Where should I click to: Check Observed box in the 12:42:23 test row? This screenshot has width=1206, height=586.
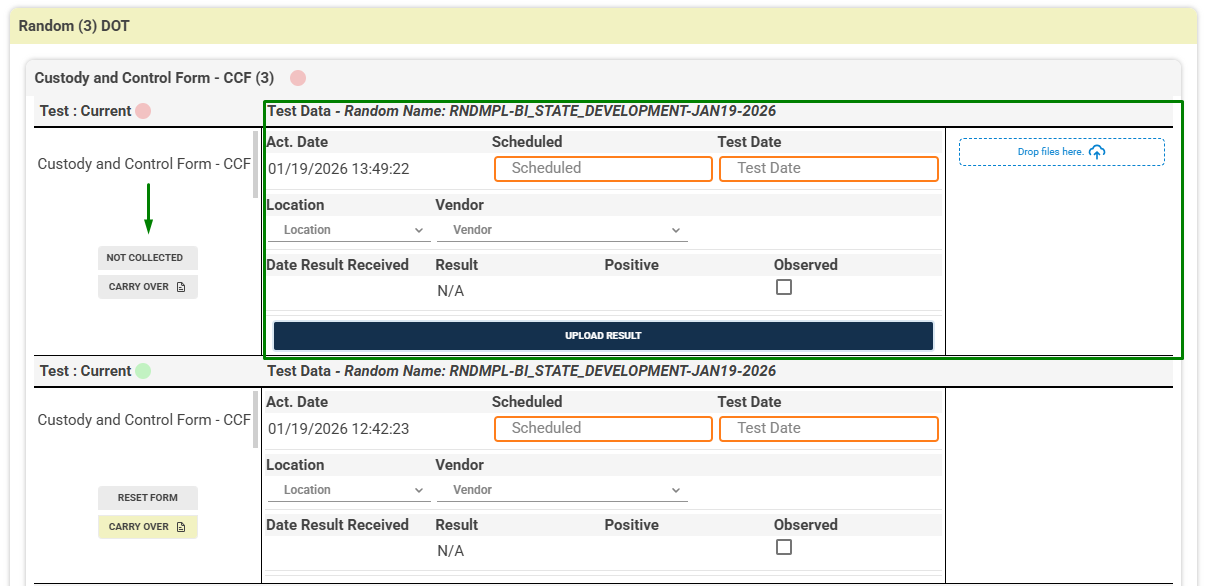(784, 547)
